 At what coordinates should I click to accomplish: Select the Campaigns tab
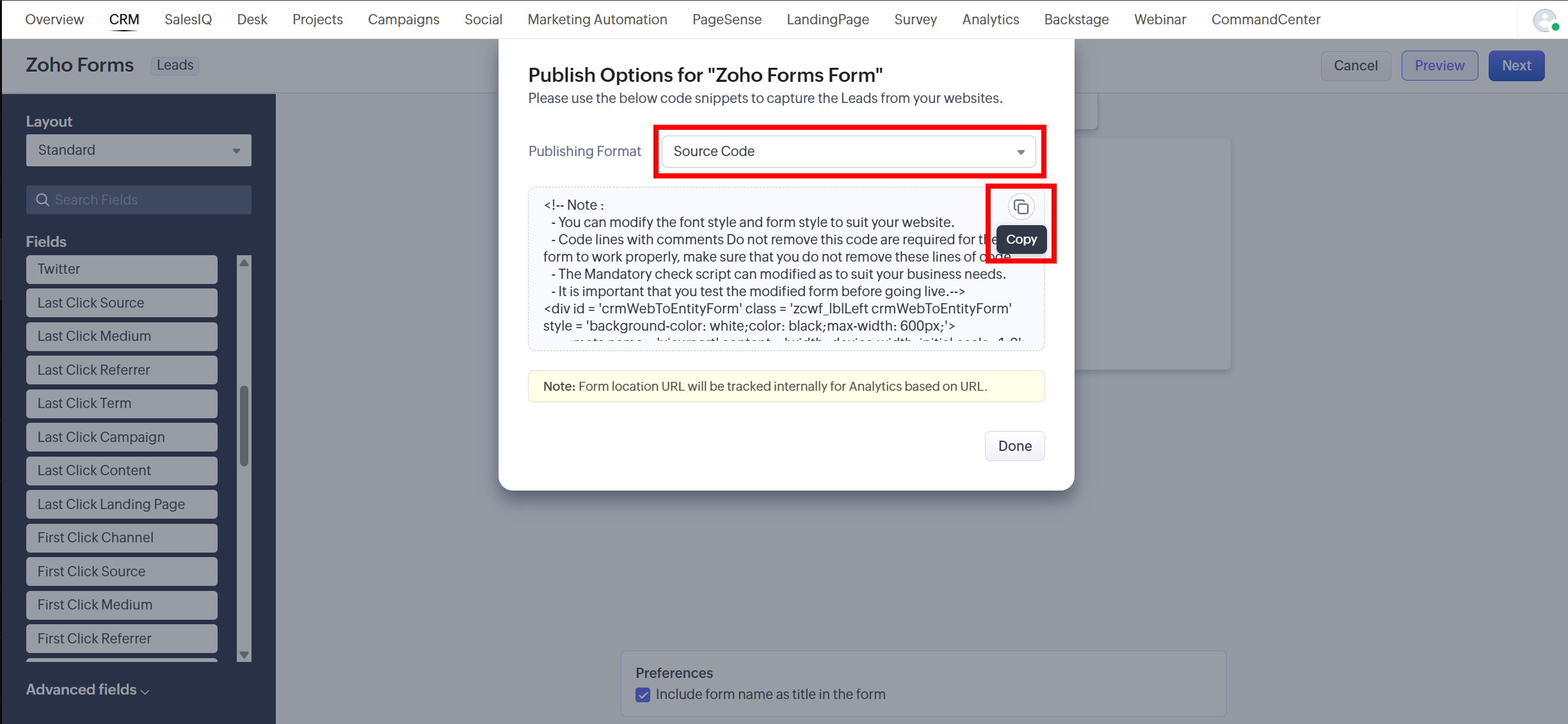[x=404, y=20]
